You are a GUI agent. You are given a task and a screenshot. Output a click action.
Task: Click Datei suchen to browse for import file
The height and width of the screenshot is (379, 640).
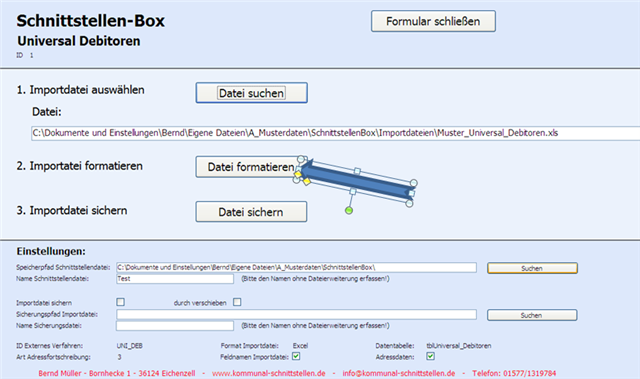point(251,93)
